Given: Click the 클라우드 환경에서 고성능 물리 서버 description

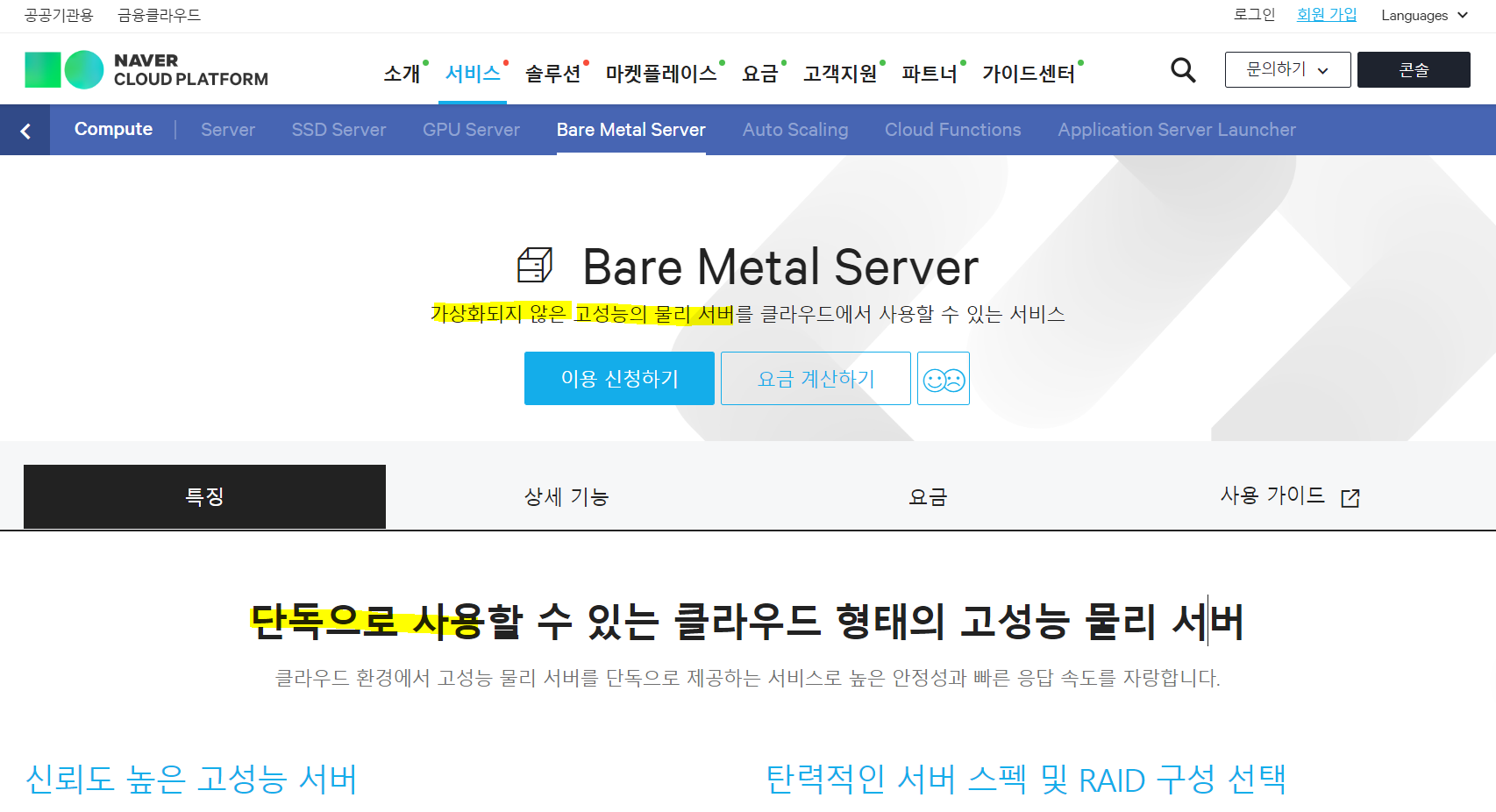Looking at the screenshot, I should [748, 678].
